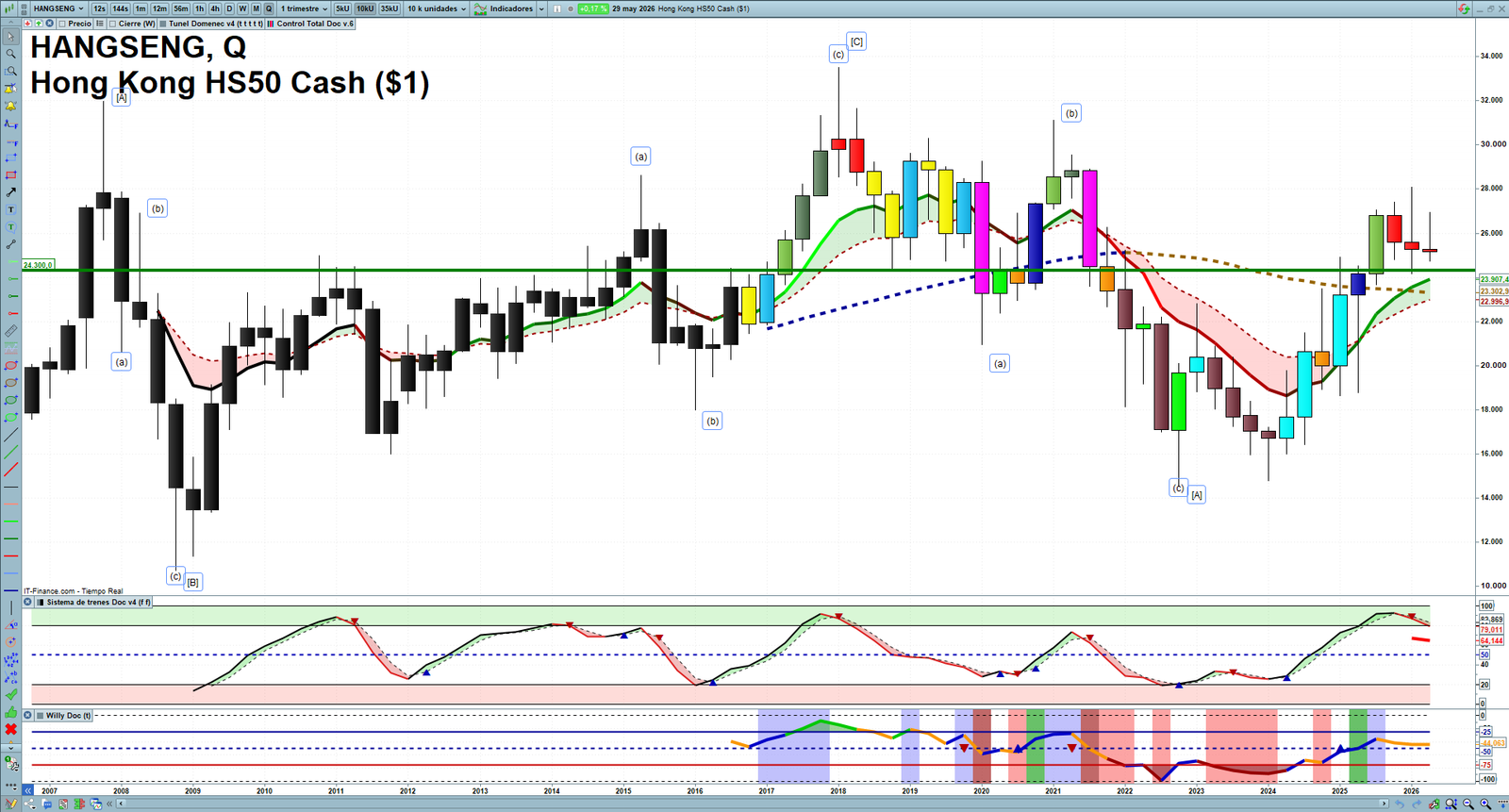Select the red ellipse drawing tool

(10, 366)
